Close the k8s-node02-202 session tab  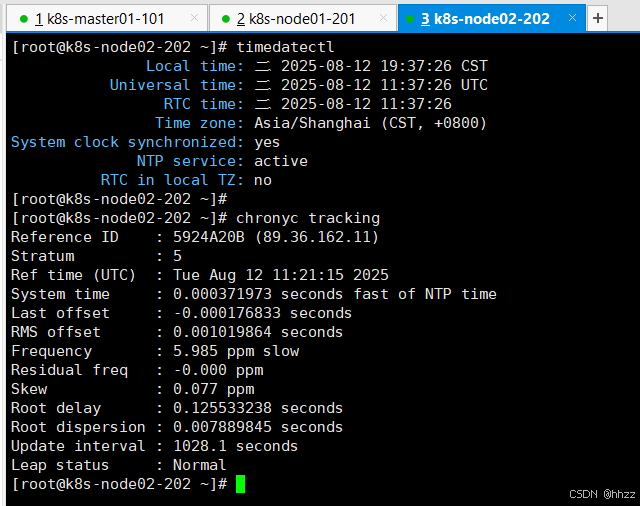click(x=572, y=18)
